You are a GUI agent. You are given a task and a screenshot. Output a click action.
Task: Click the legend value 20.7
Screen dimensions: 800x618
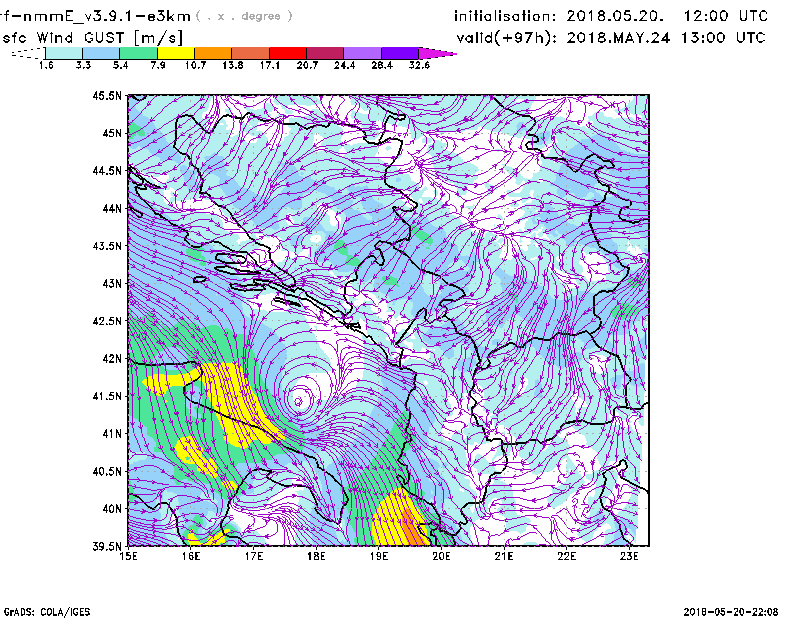pos(307,65)
